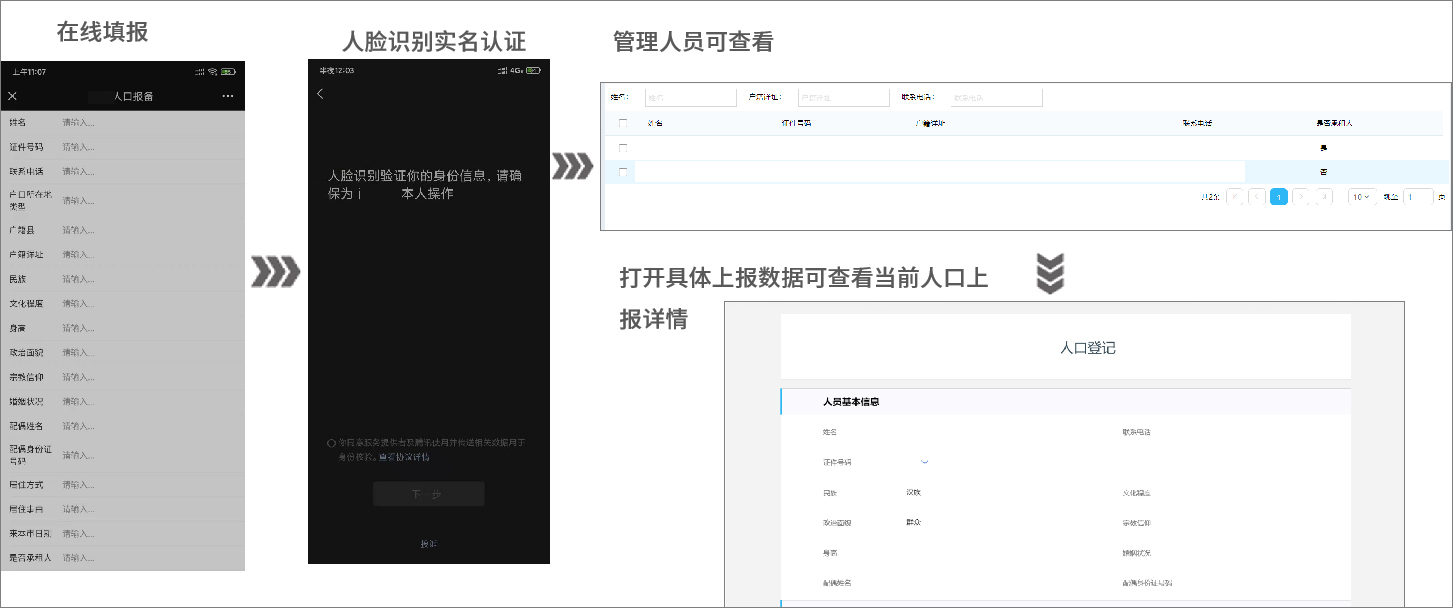Click the jump-to-page number field
This screenshot has height=608, width=1453.
click(x=1418, y=197)
